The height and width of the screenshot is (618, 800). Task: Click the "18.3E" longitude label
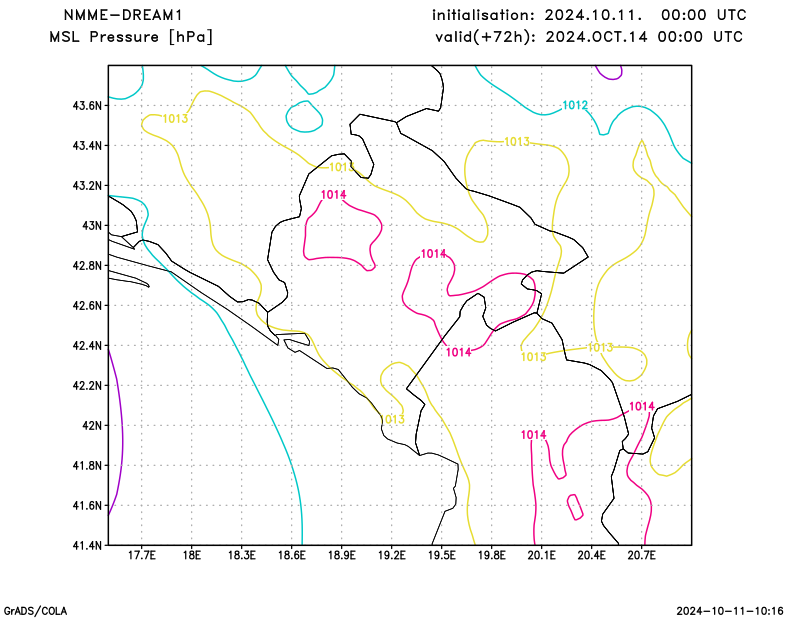(242, 555)
